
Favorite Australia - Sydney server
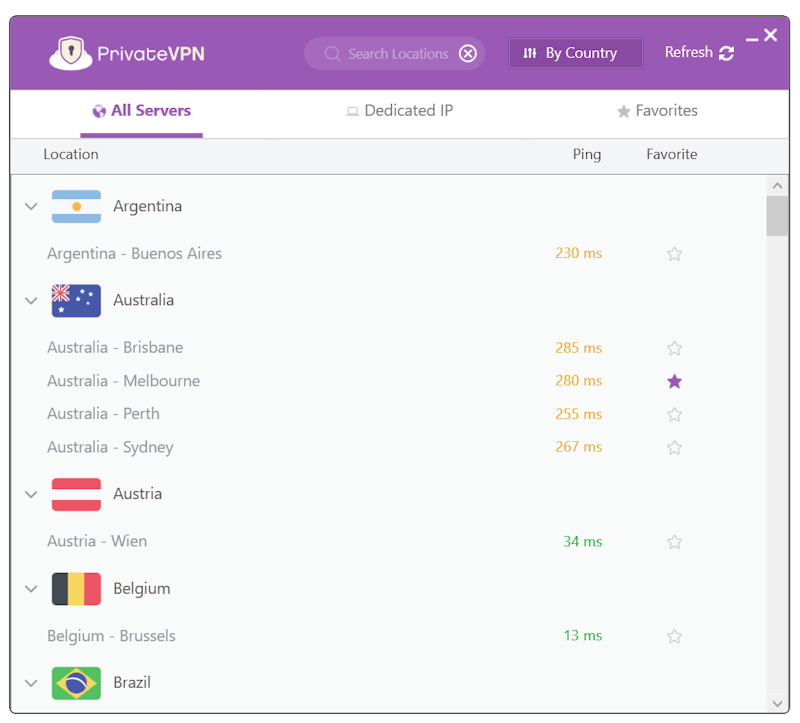pyautogui.click(x=674, y=447)
